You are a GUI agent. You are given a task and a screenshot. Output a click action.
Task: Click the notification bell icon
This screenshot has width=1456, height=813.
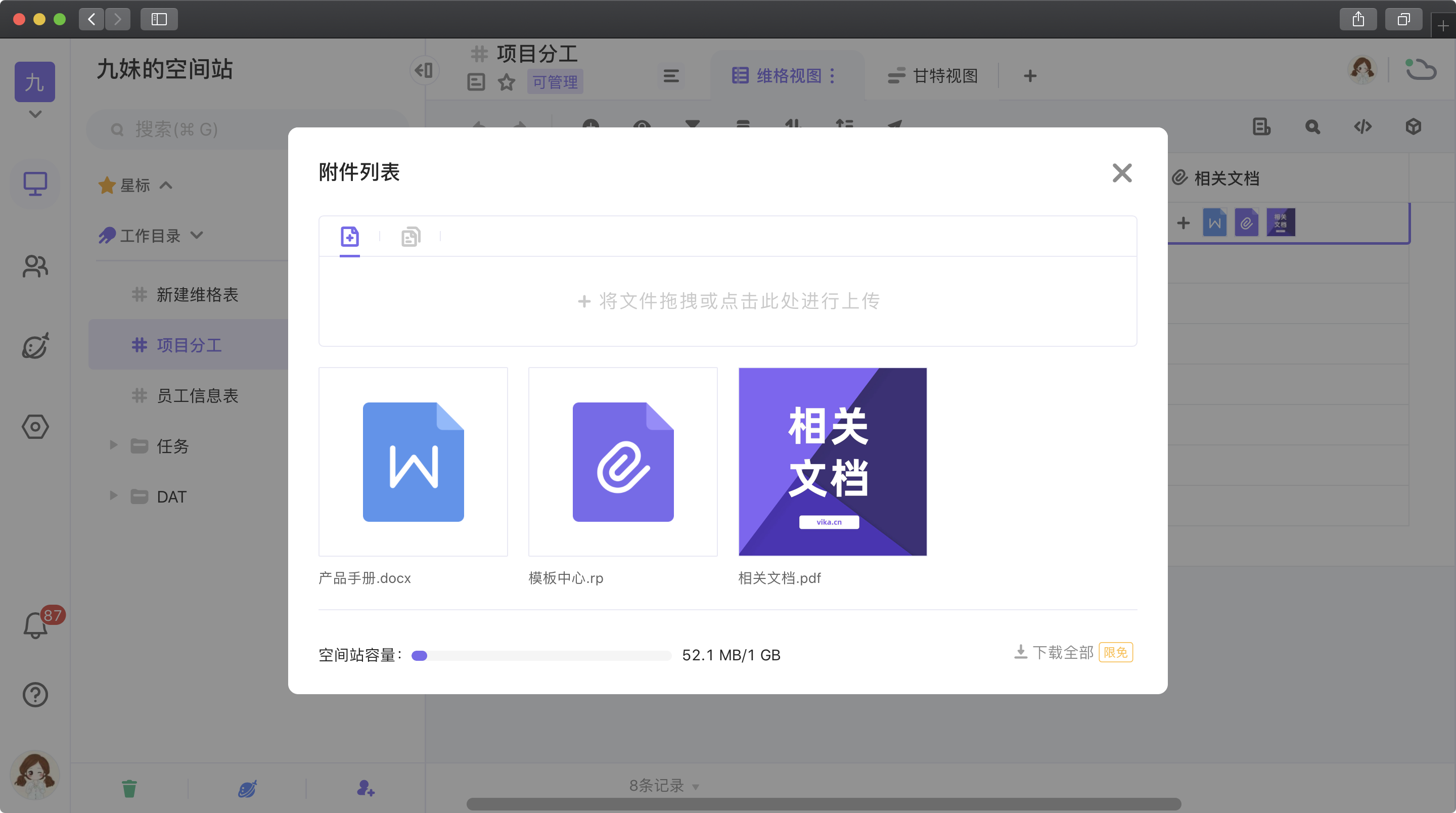pos(35,625)
